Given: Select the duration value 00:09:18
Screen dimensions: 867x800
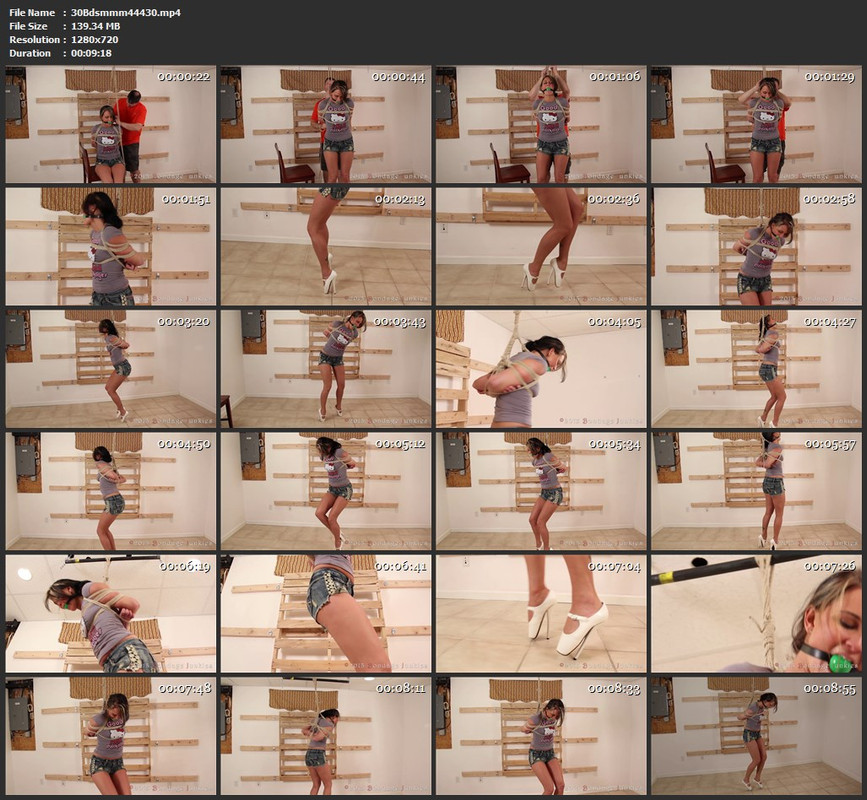Looking at the screenshot, I should click(x=91, y=53).
